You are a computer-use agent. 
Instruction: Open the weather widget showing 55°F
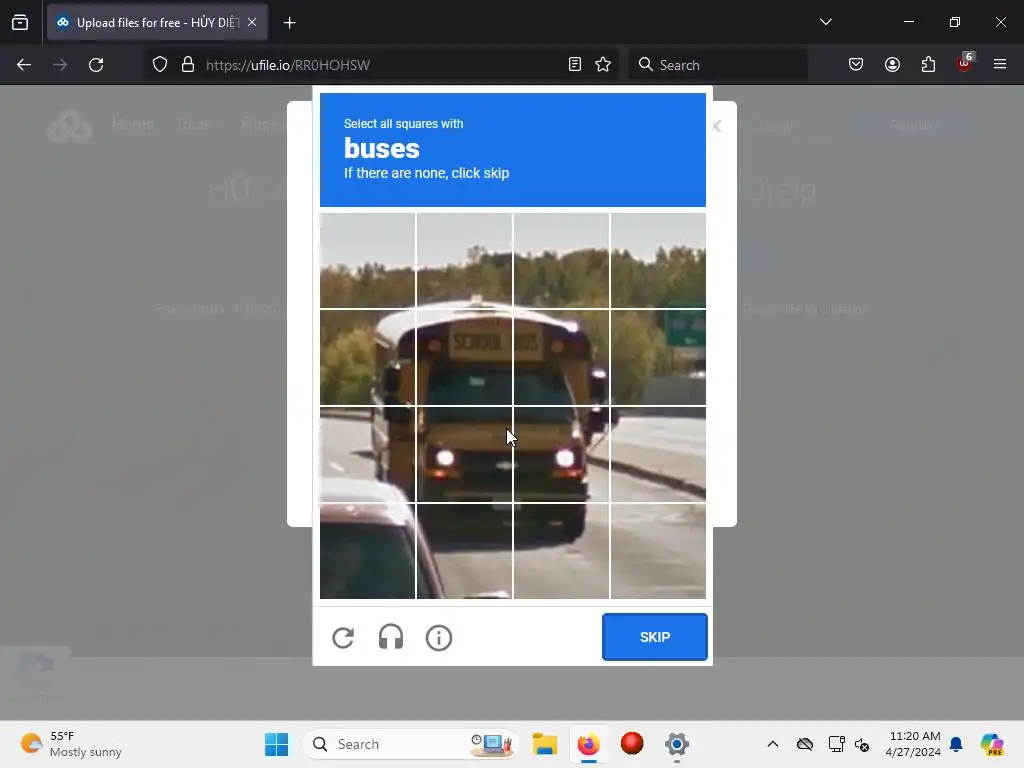71,744
